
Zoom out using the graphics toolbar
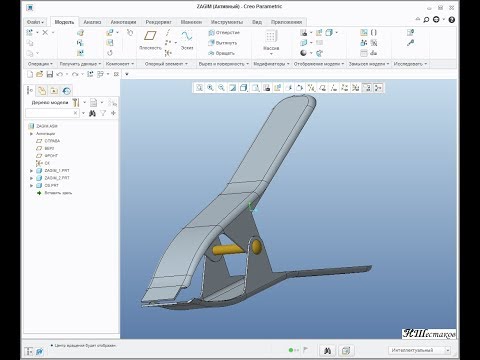pos(221,88)
